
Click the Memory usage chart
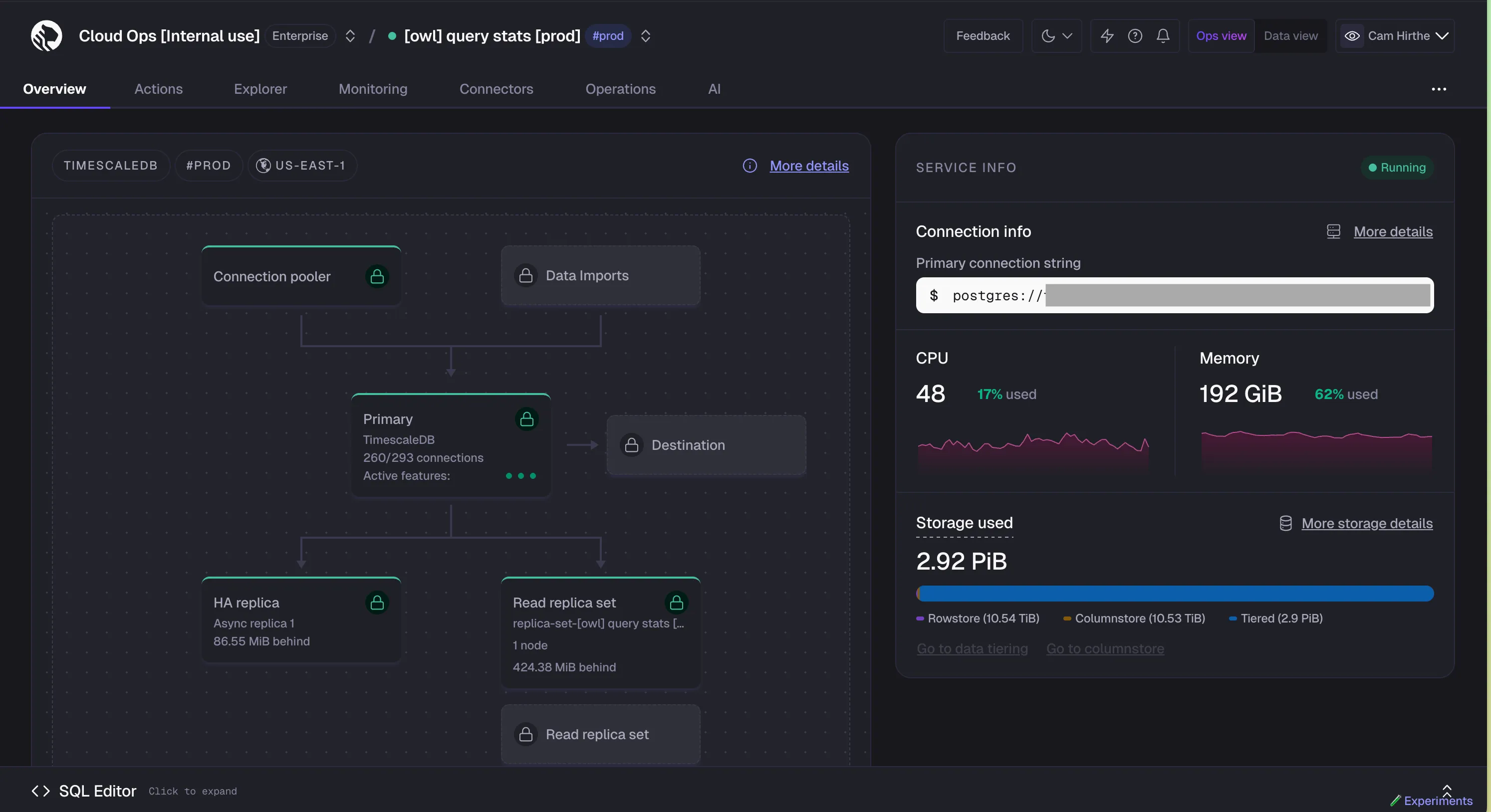click(x=1316, y=453)
